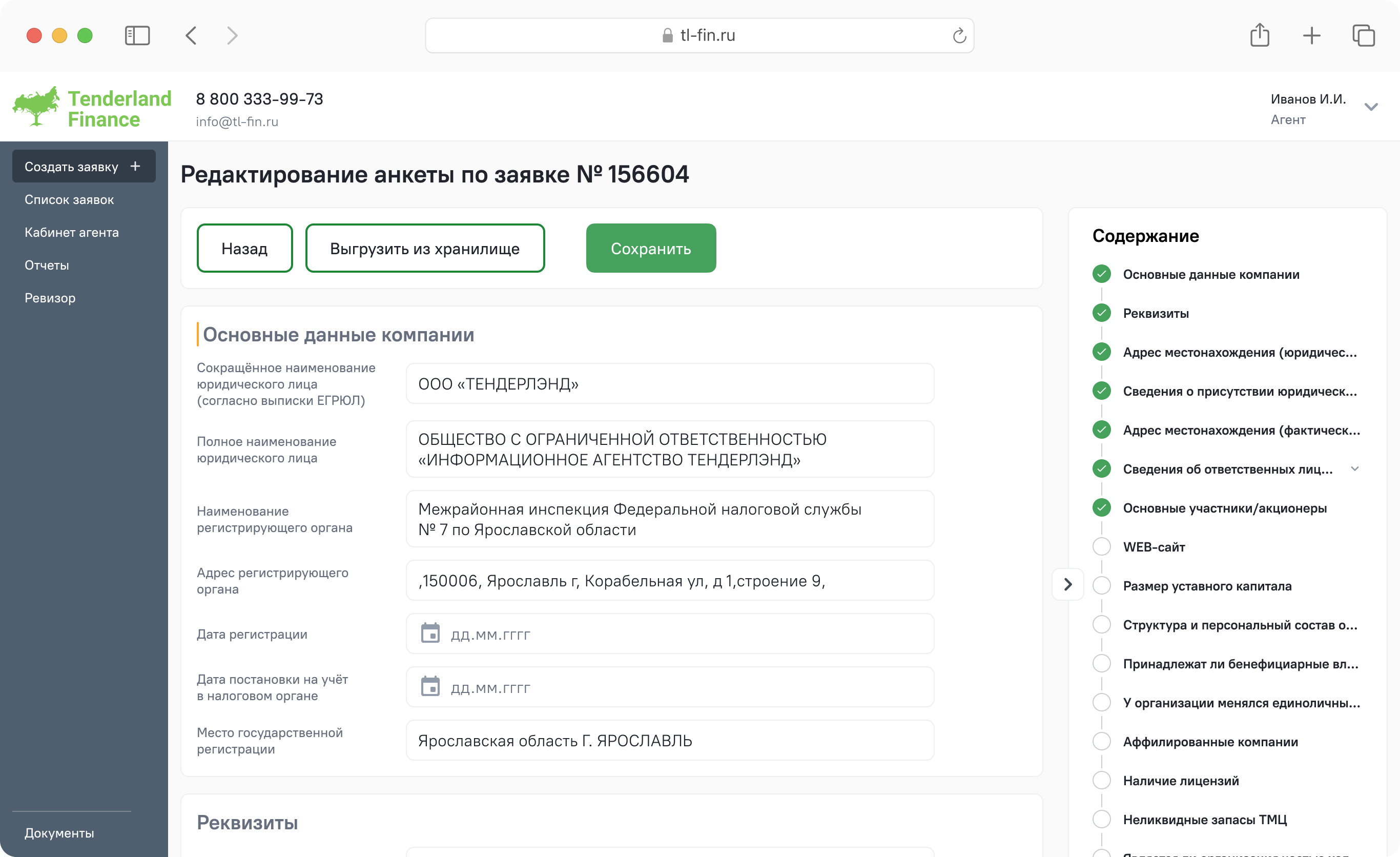Expand Сведения об ответственных лиц section chevron
Viewport: 1400px width, 857px height.
1354,469
